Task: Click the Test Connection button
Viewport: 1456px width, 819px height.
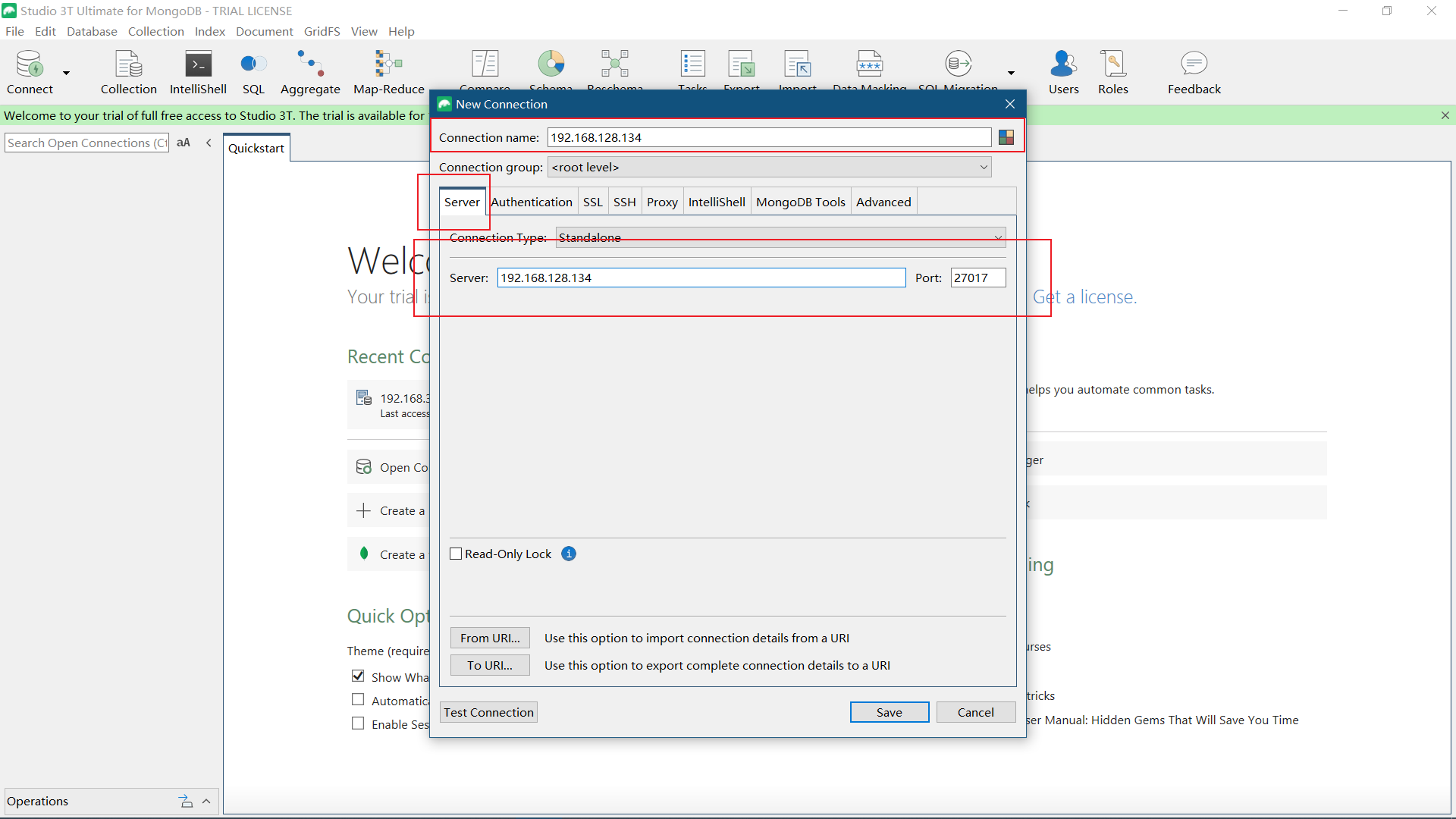Action: 488,712
